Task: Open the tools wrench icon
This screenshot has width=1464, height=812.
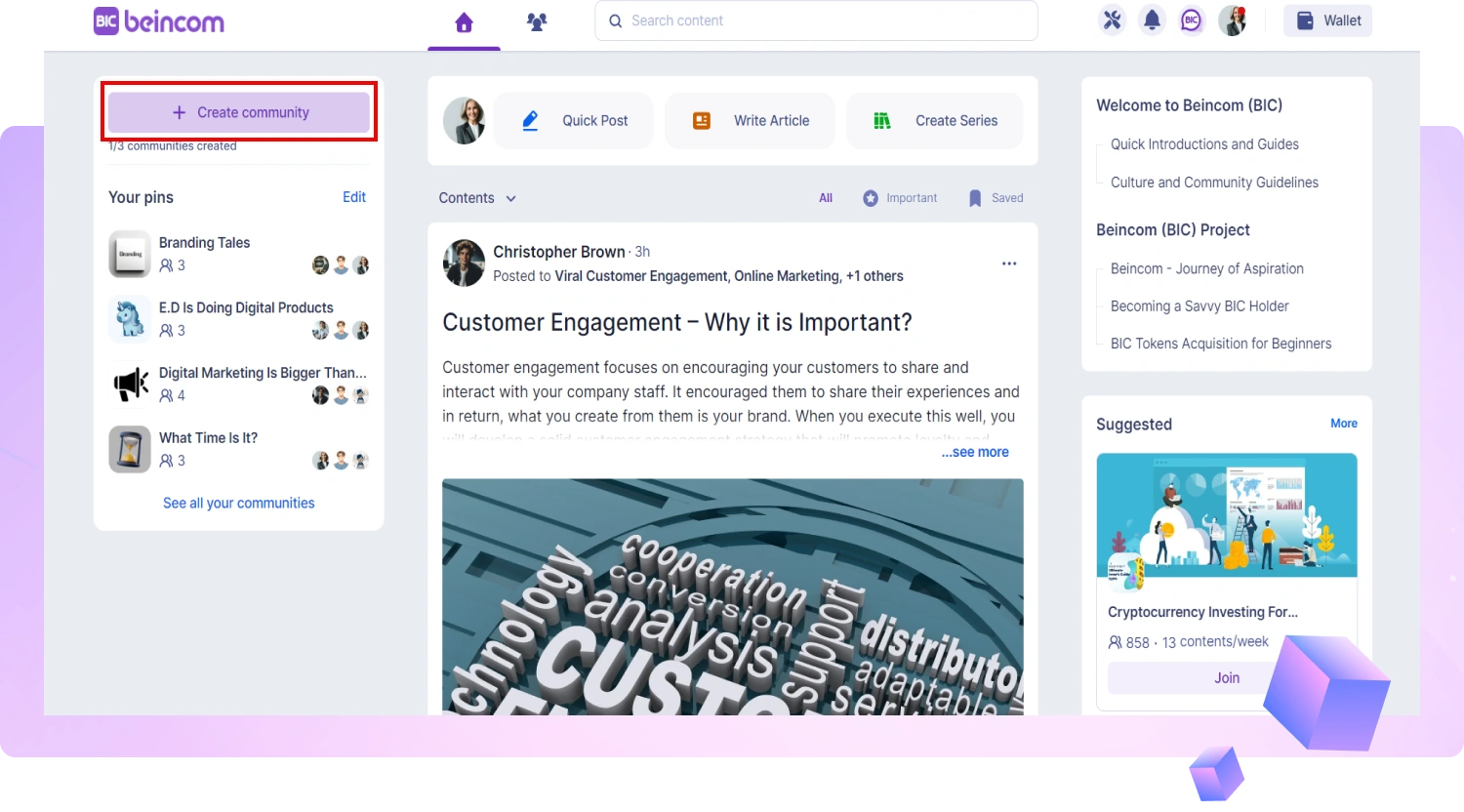Action: click(1112, 20)
